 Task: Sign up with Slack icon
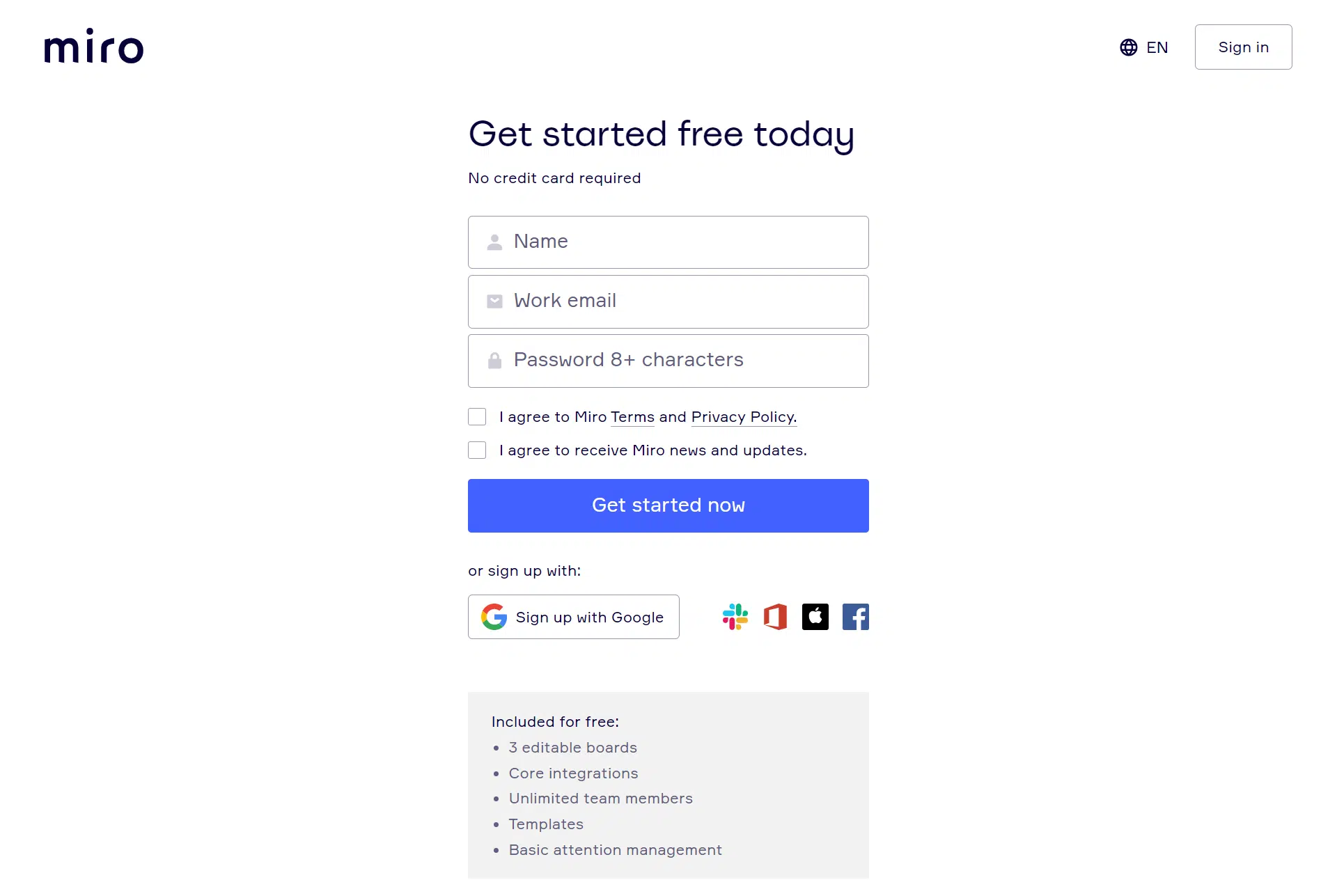[x=735, y=617]
